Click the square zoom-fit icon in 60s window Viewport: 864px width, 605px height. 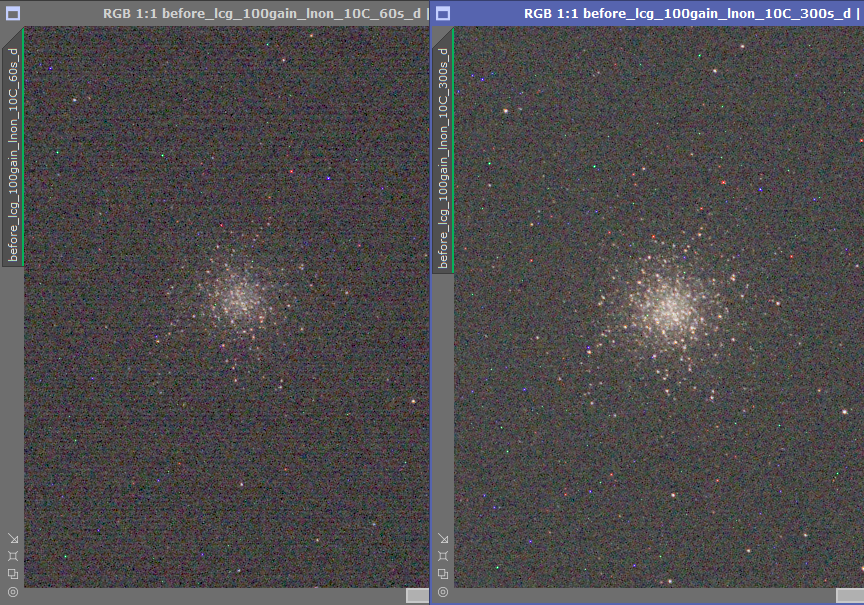pos(12,556)
